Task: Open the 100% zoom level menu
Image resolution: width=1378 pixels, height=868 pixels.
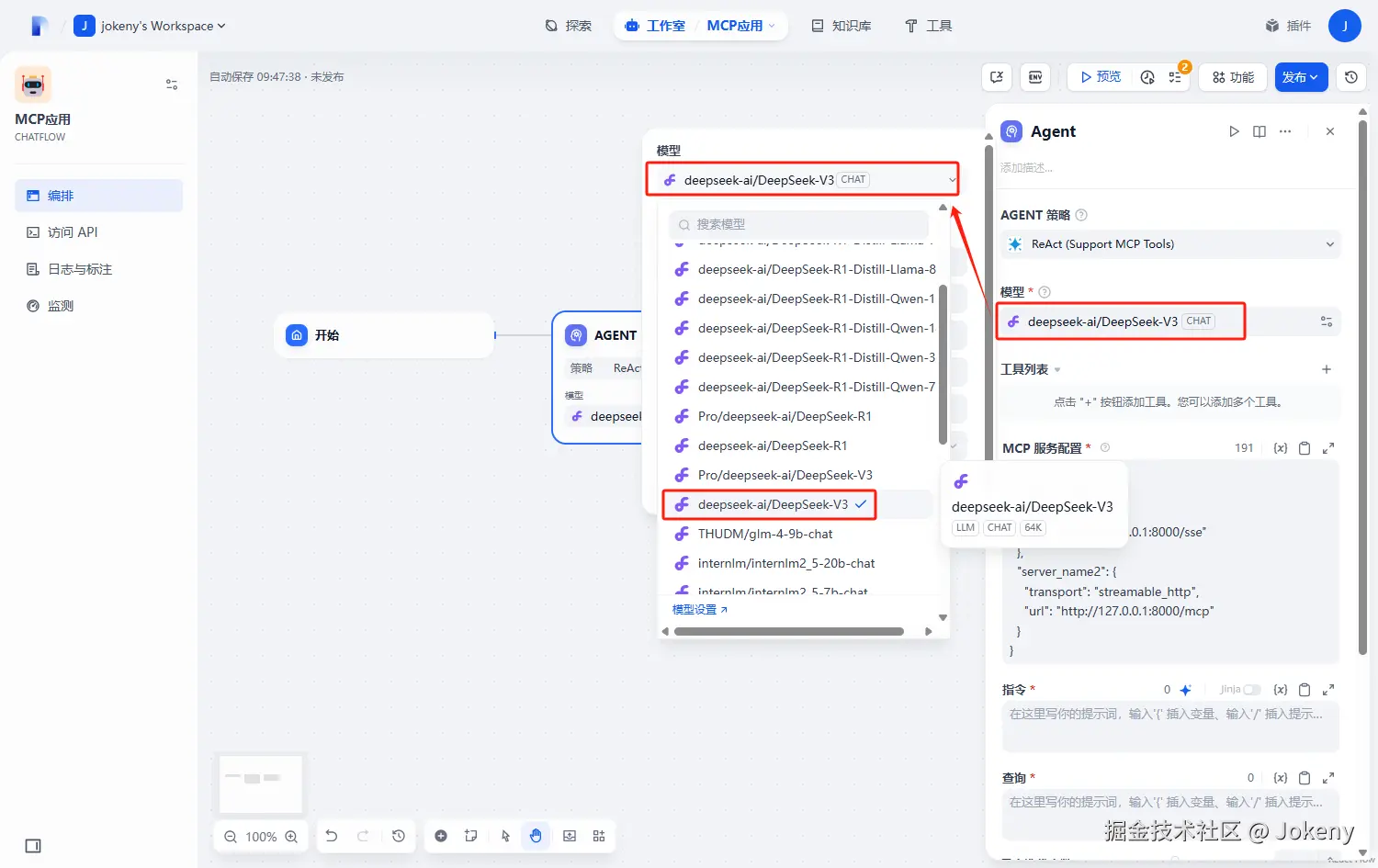Action: [261, 837]
